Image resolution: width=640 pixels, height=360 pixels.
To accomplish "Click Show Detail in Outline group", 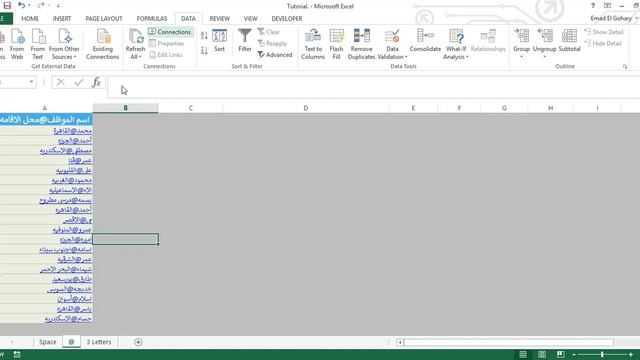I will click(x=604, y=32).
